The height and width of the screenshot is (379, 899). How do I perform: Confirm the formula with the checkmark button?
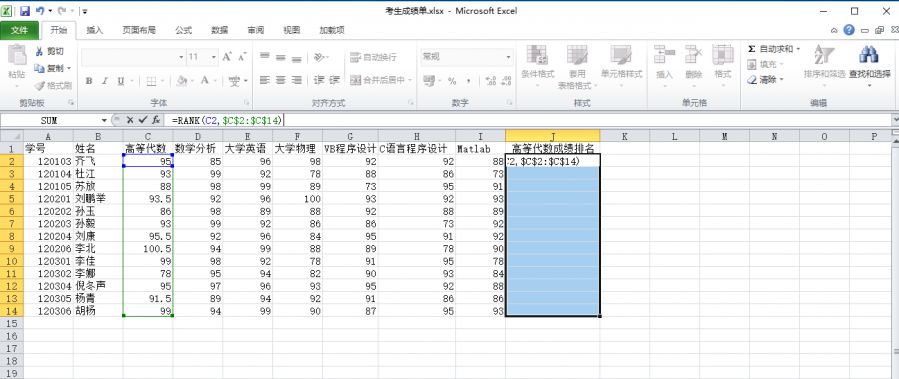pos(143,120)
